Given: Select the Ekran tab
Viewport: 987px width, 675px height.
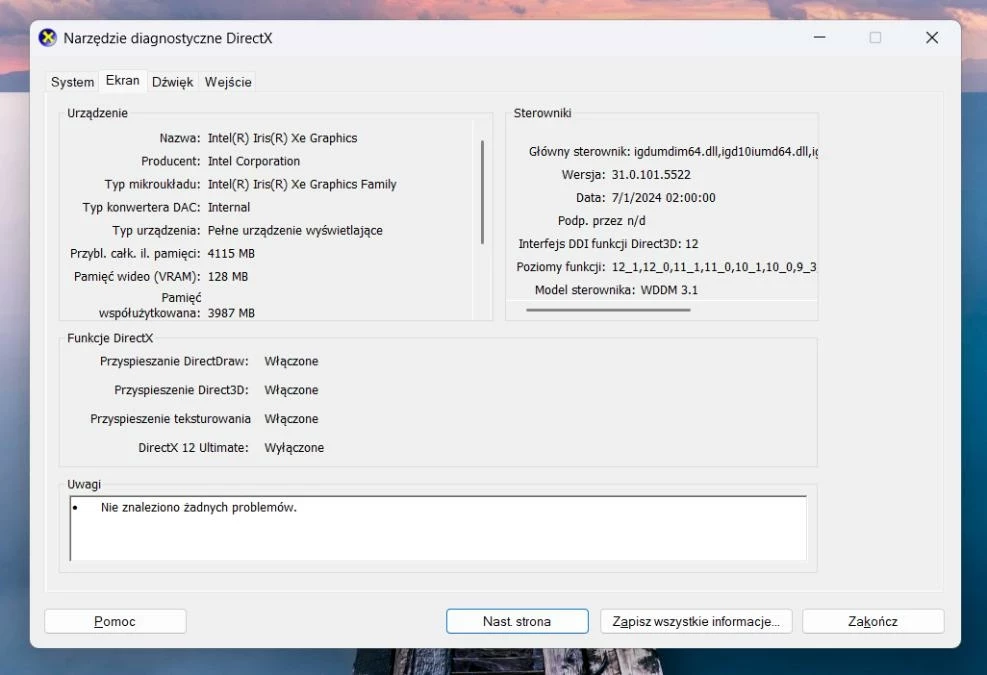Looking at the screenshot, I should [123, 81].
